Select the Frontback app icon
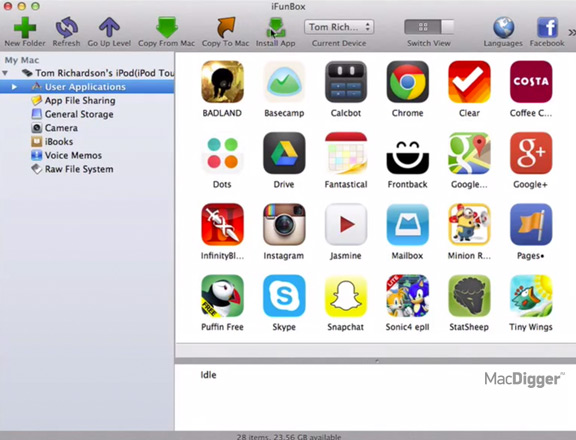The width and height of the screenshot is (576, 440). [407, 156]
